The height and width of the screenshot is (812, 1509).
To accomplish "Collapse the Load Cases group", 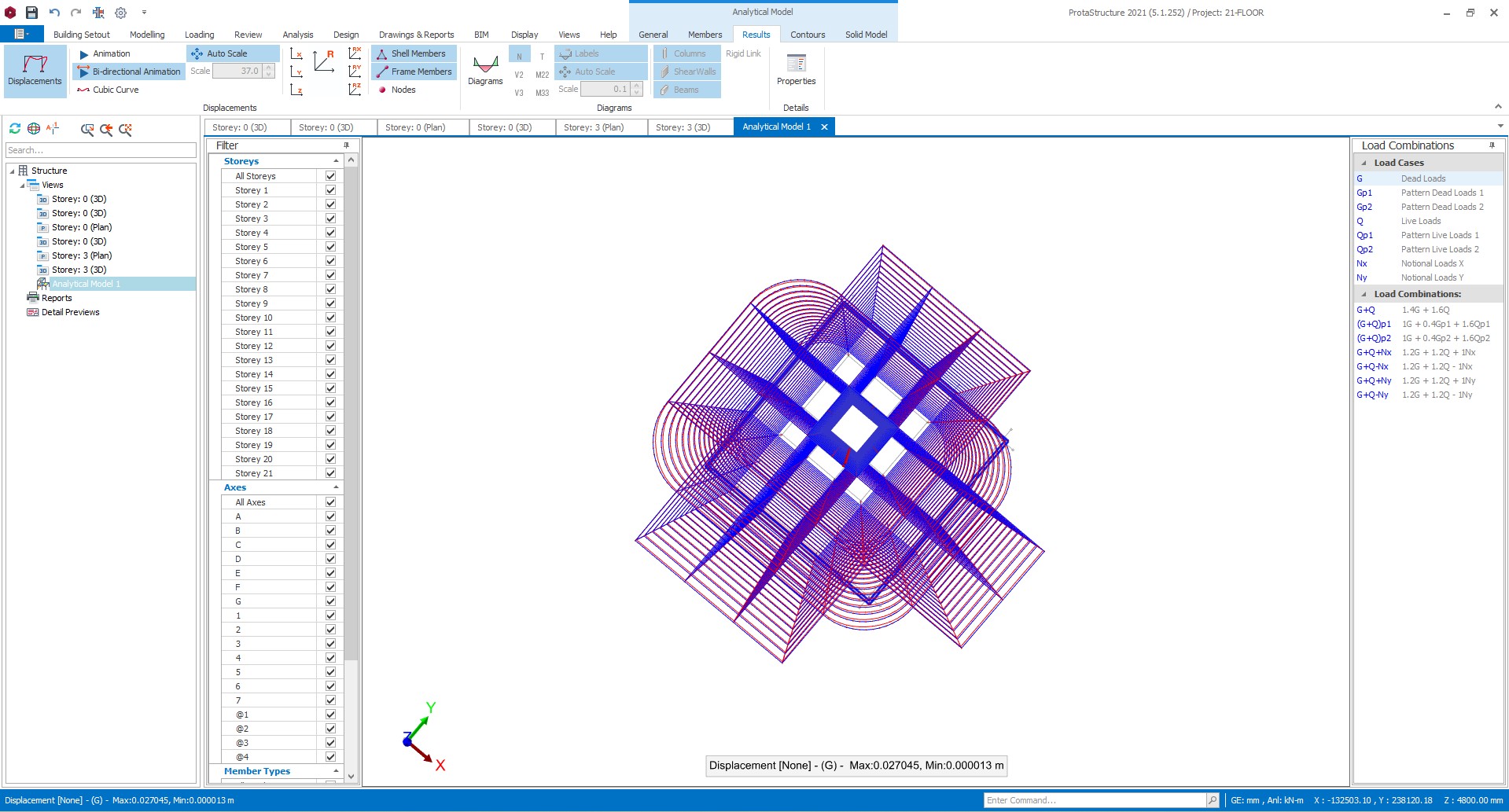I will click(1364, 163).
